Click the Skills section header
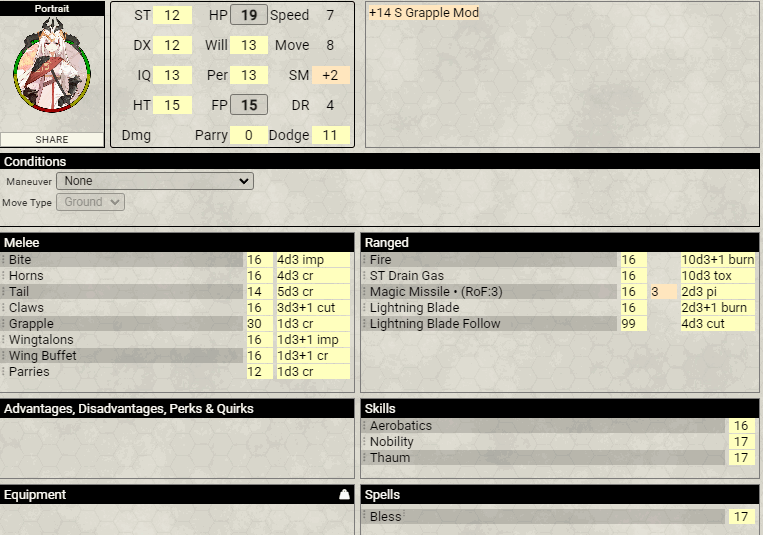The height and width of the screenshot is (535, 763). (x=560, y=408)
